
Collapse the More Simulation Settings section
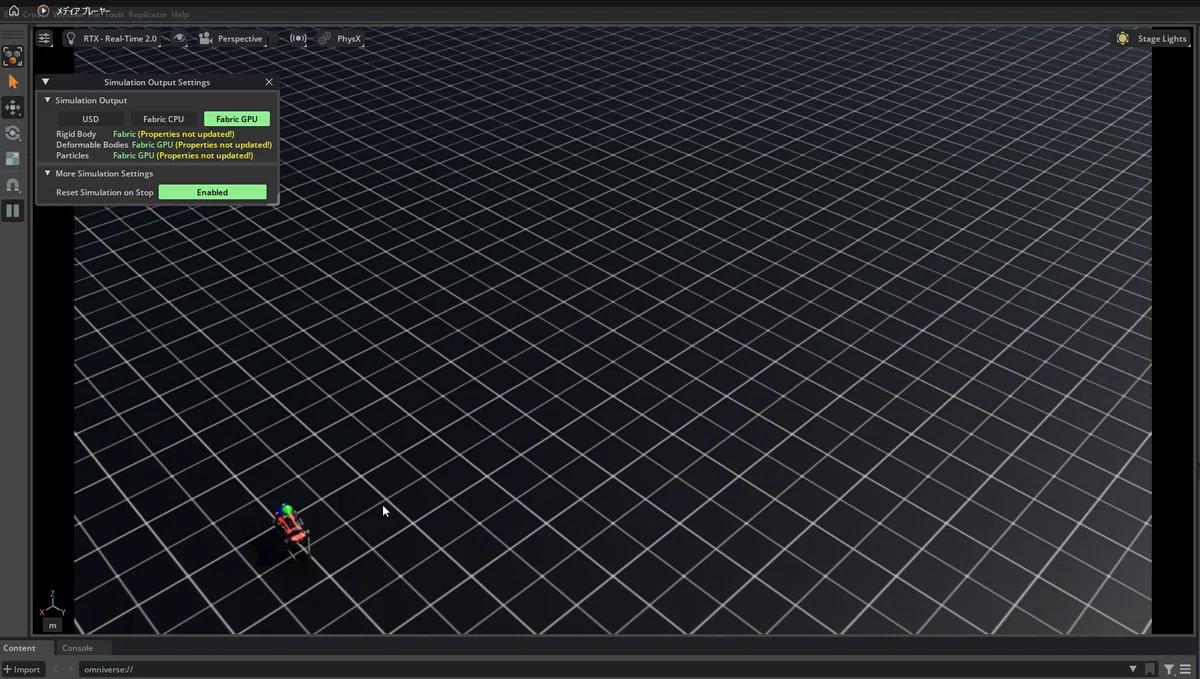point(47,173)
